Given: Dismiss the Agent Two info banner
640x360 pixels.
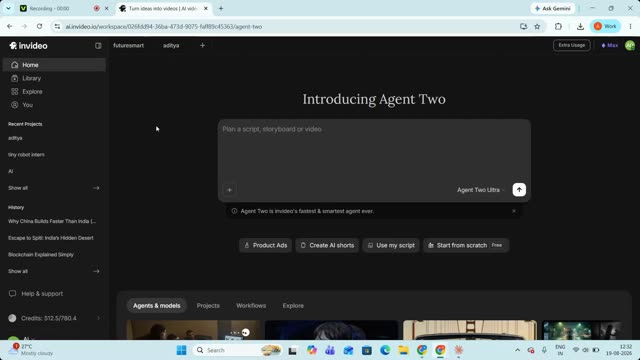Looking at the screenshot, I should point(513,211).
